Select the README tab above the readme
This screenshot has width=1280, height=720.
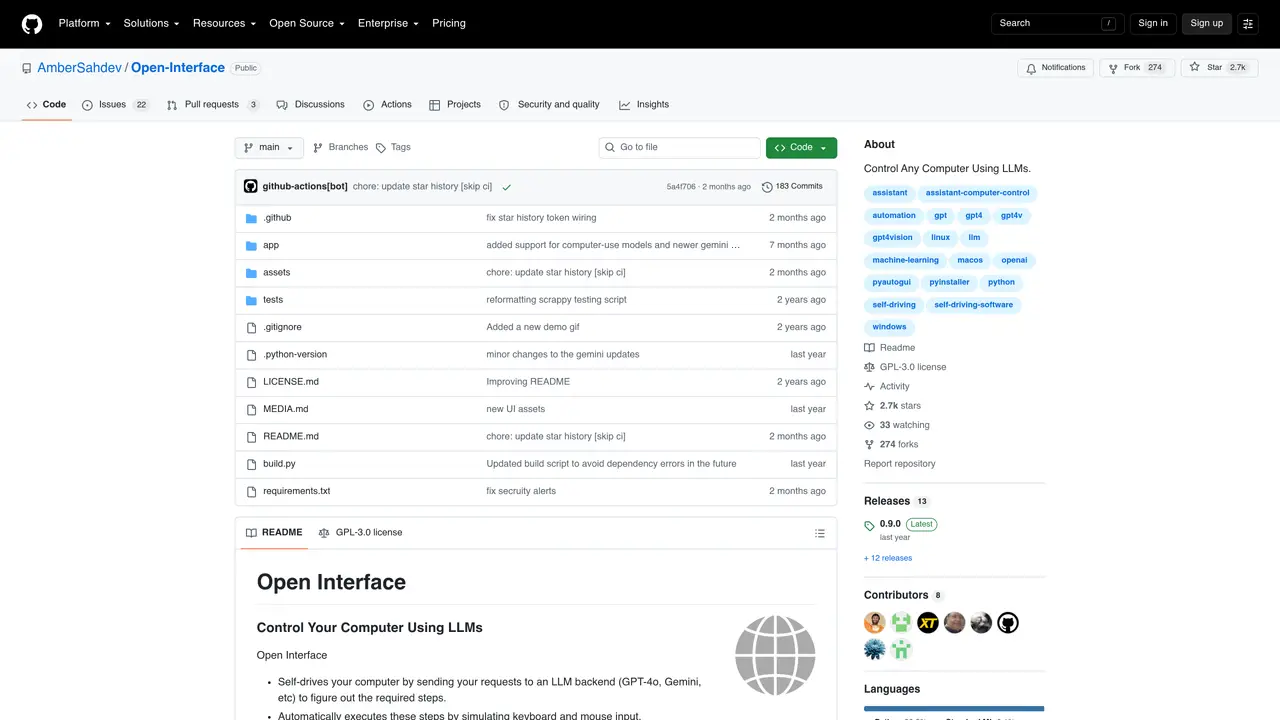(274, 533)
